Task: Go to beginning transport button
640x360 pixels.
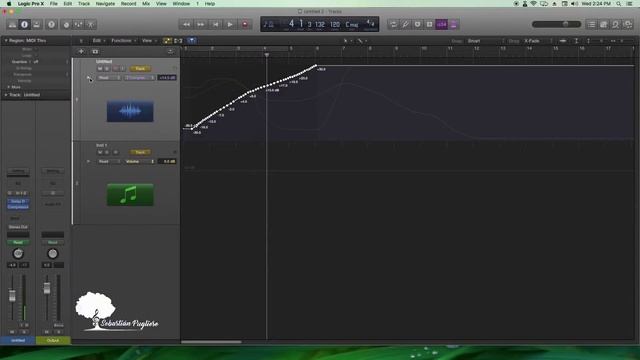Action: coord(216,24)
